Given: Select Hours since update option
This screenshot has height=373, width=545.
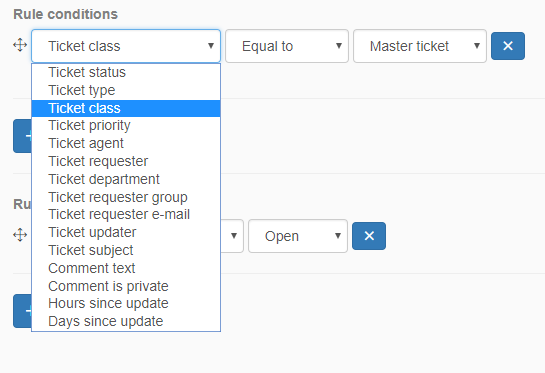Looking at the screenshot, I should [x=126, y=303].
